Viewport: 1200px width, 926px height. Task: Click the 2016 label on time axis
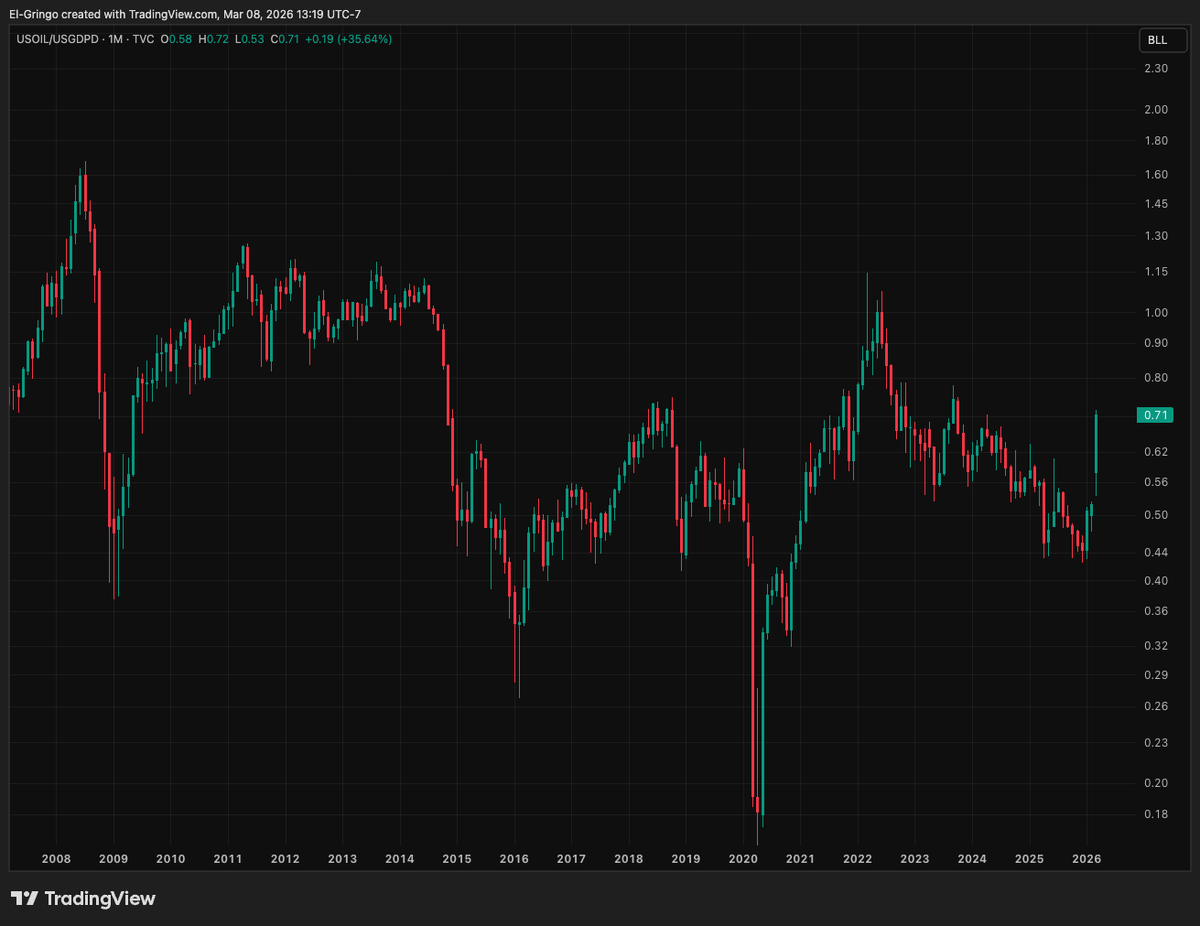tap(514, 859)
